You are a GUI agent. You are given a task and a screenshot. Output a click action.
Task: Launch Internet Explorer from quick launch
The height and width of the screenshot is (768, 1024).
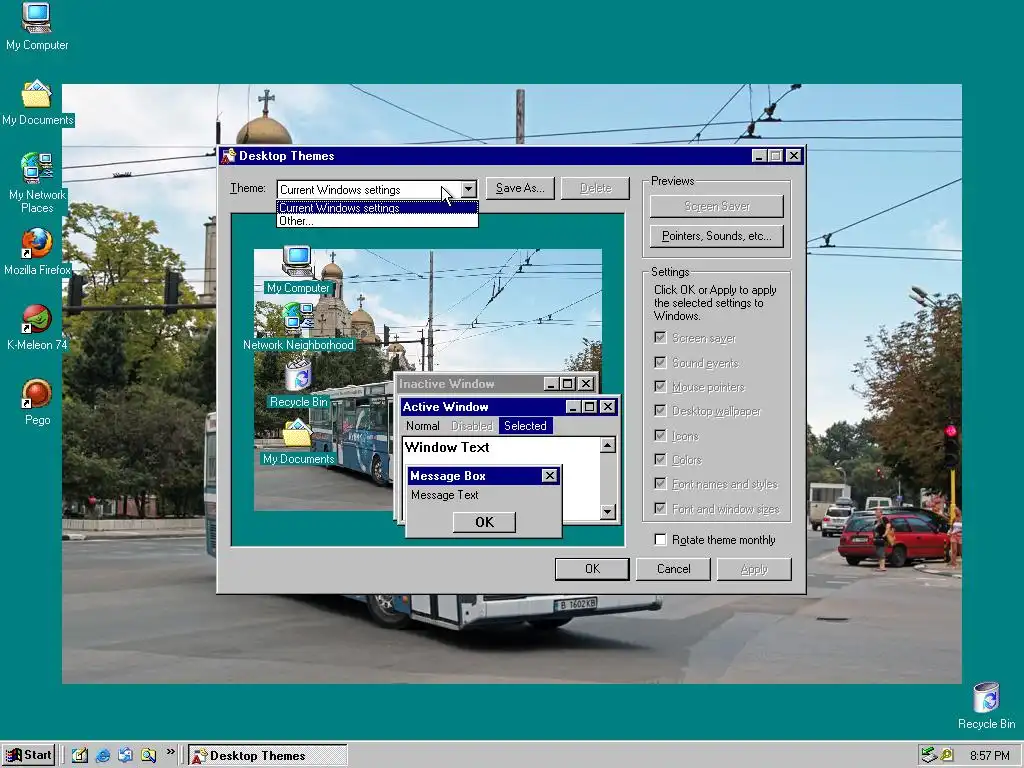(x=103, y=755)
